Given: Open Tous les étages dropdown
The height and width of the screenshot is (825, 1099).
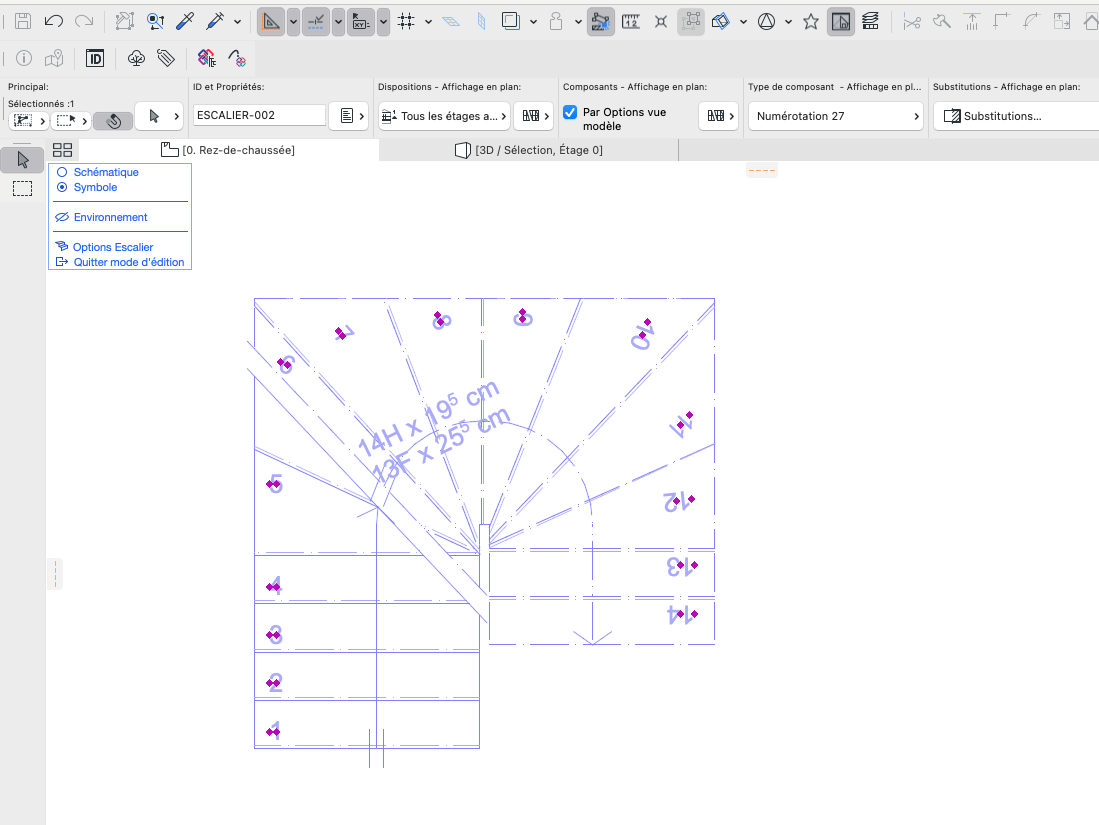Looking at the screenshot, I should point(444,116).
